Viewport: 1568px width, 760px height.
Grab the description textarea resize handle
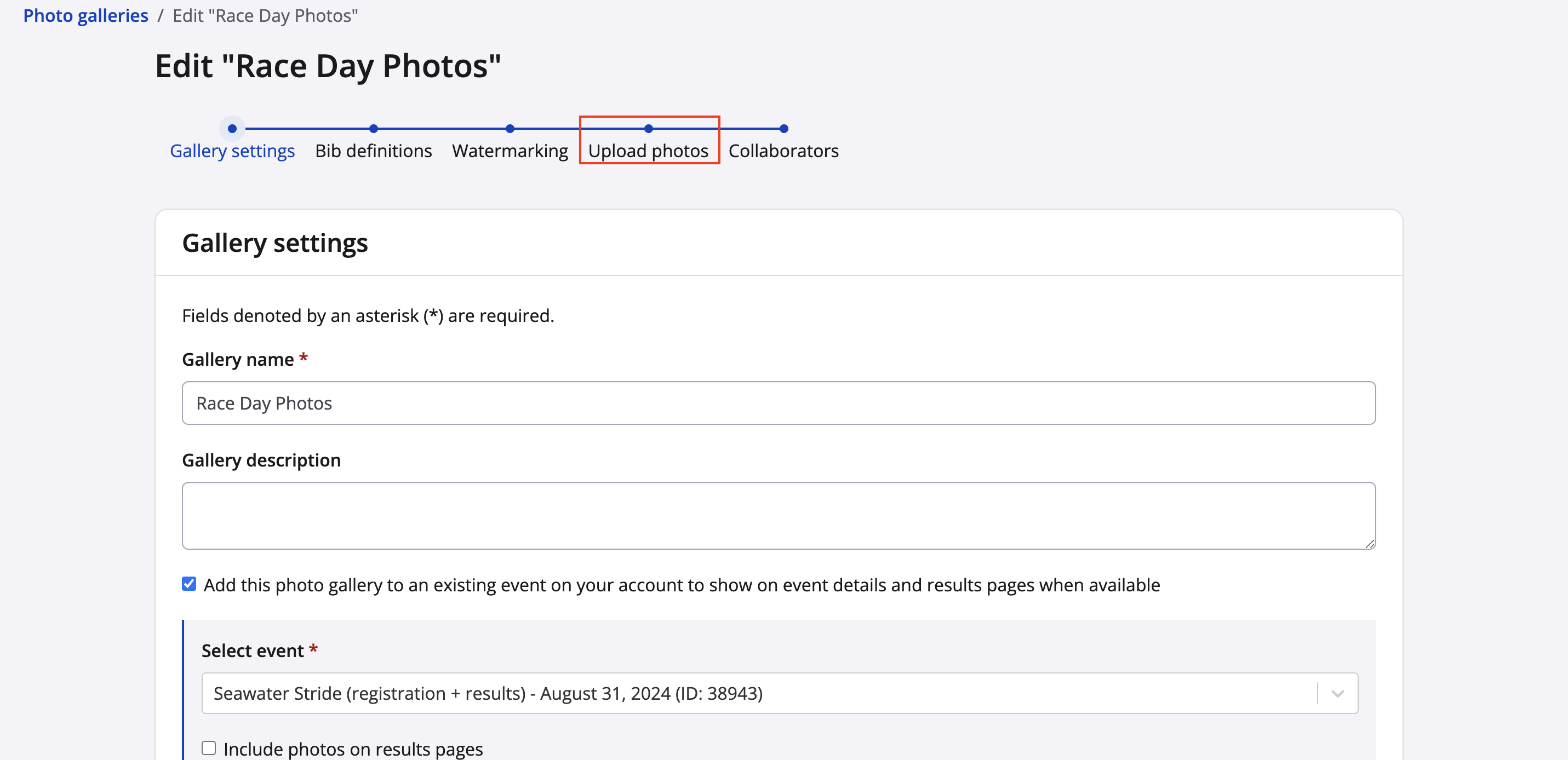pyautogui.click(x=1369, y=543)
